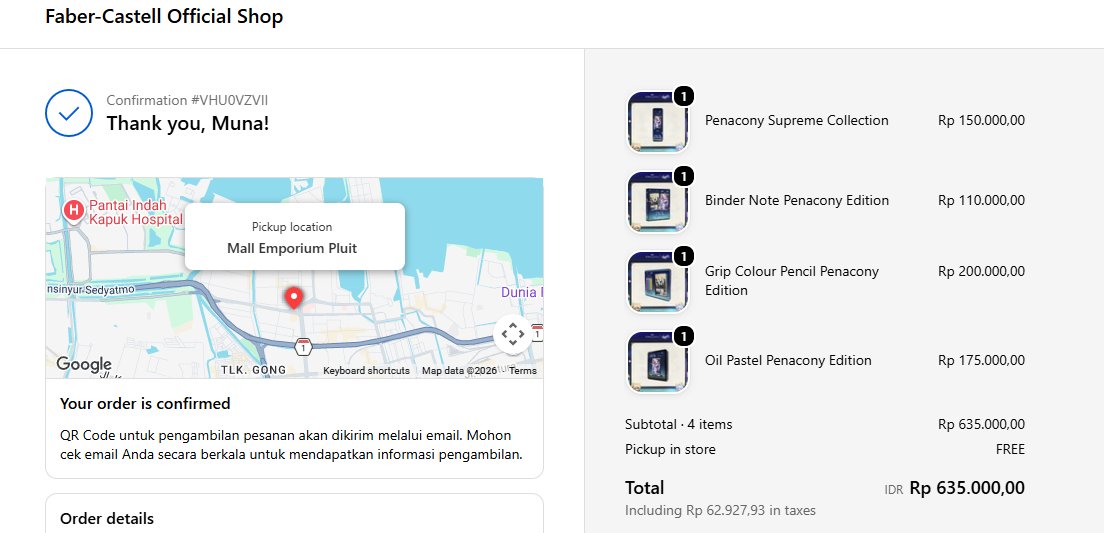The image size is (1104, 533).
Task: Click the Grip Colour Pencil Penacony Edition name
Action: coord(792,281)
